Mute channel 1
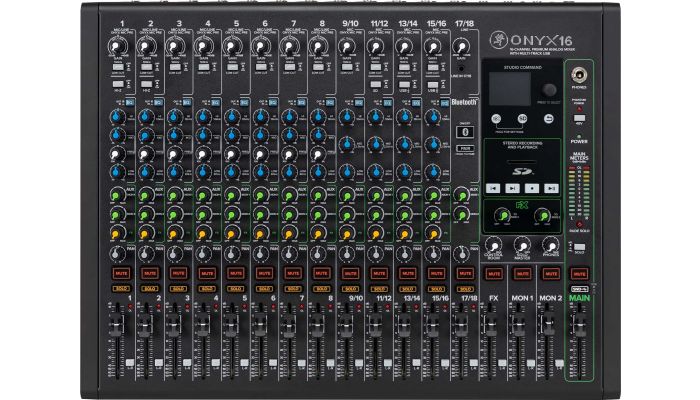The height and width of the screenshot is (400, 700). 122,271
